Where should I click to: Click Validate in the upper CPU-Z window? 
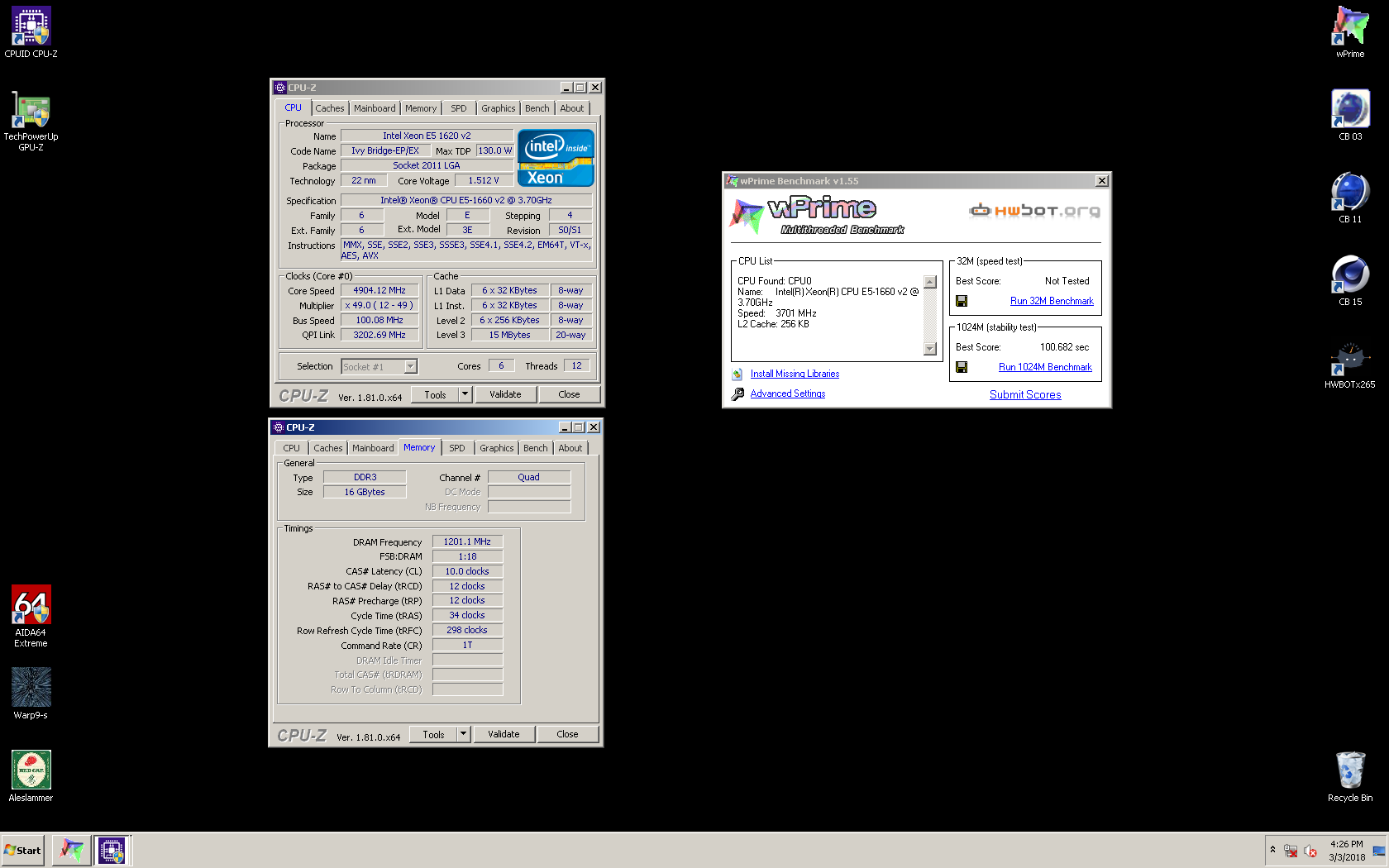coord(505,394)
